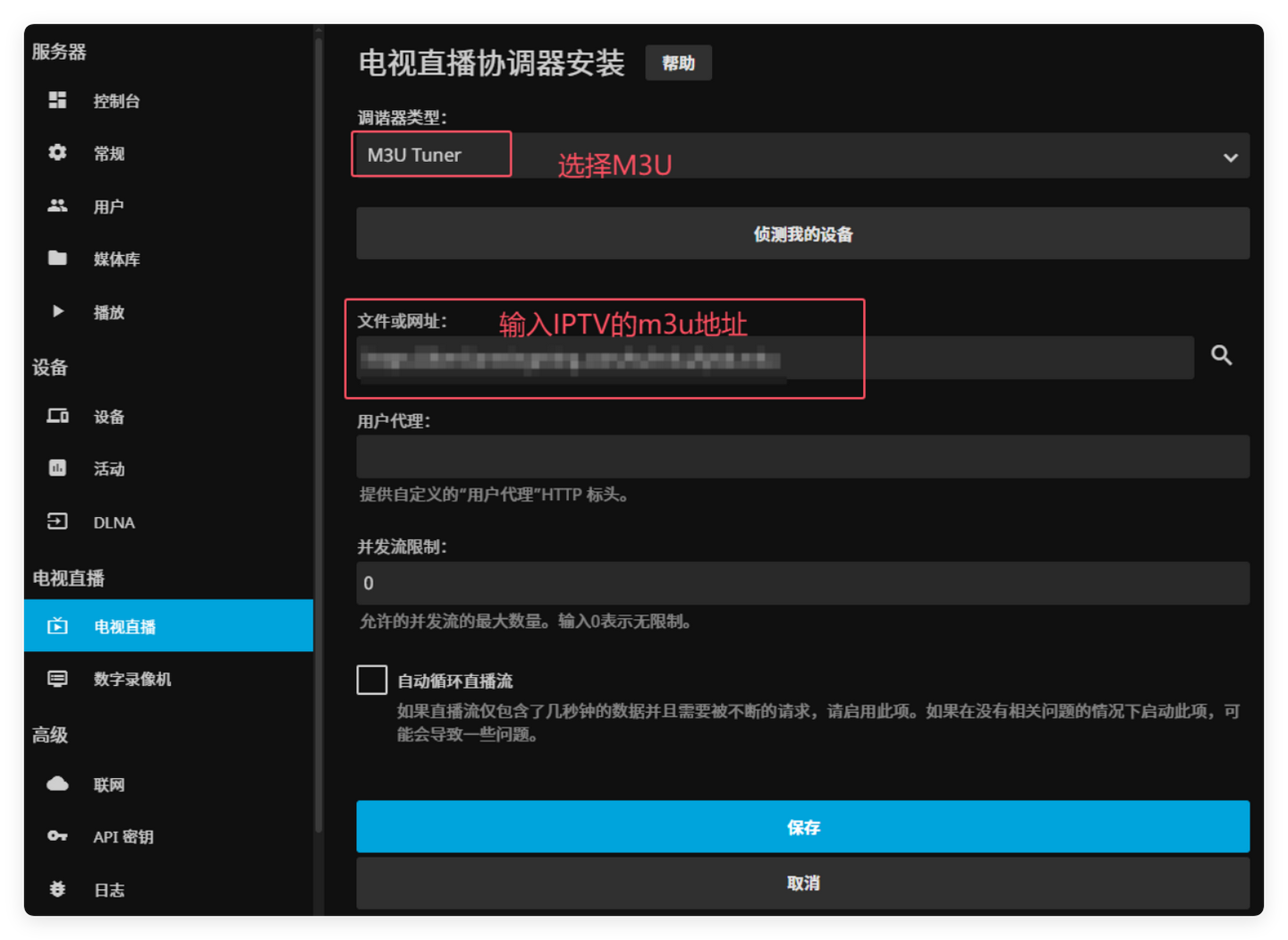Click the search magnifier beside the URL field
Image resolution: width=1288 pixels, height=940 pixels.
[x=1222, y=355]
